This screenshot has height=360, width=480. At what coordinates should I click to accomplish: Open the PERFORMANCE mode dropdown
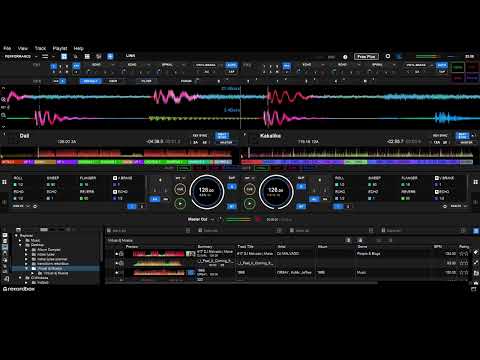pyautogui.click(x=21, y=56)
